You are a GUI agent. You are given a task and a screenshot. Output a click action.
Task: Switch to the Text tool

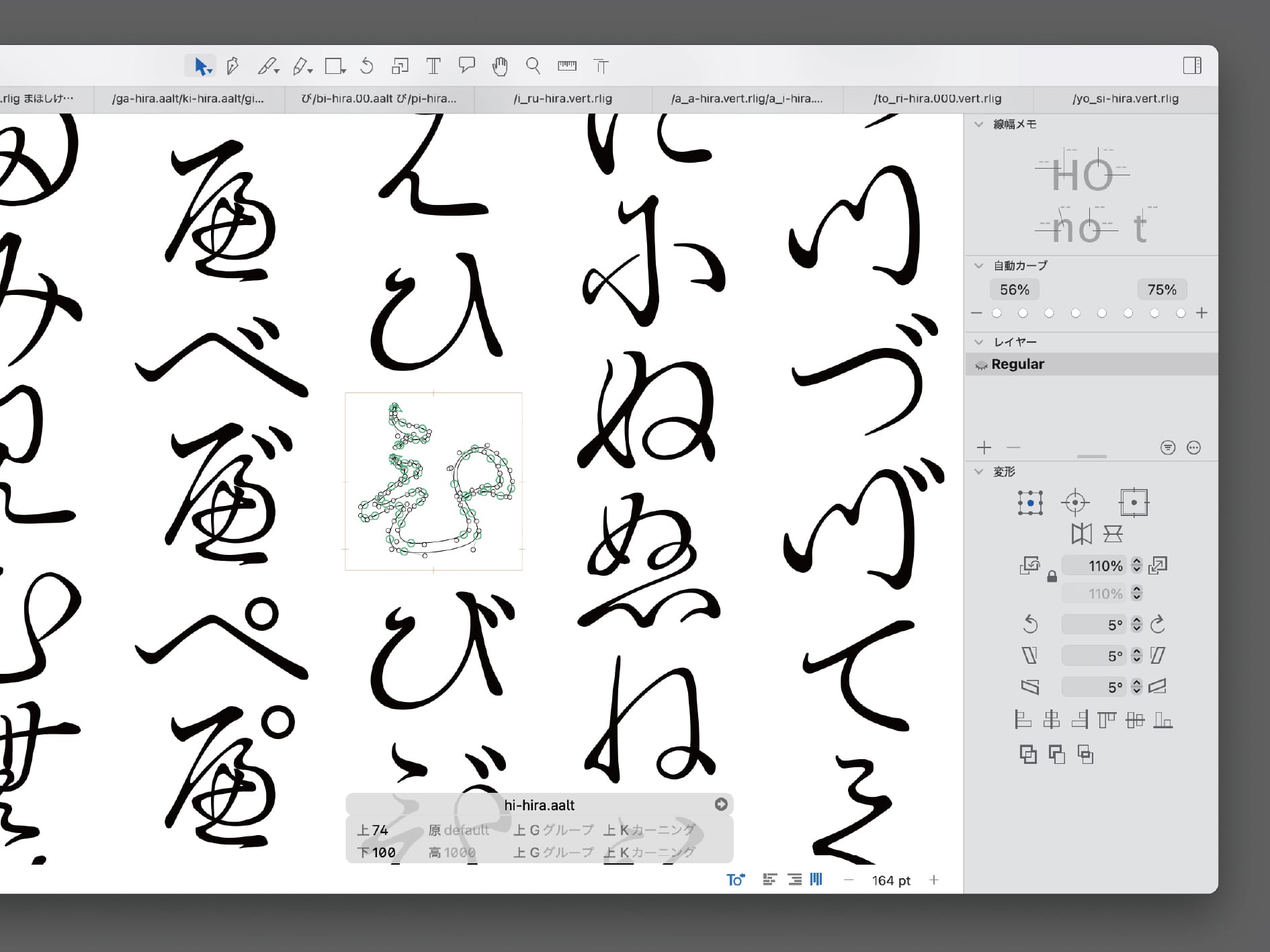(x=433, y=66)
